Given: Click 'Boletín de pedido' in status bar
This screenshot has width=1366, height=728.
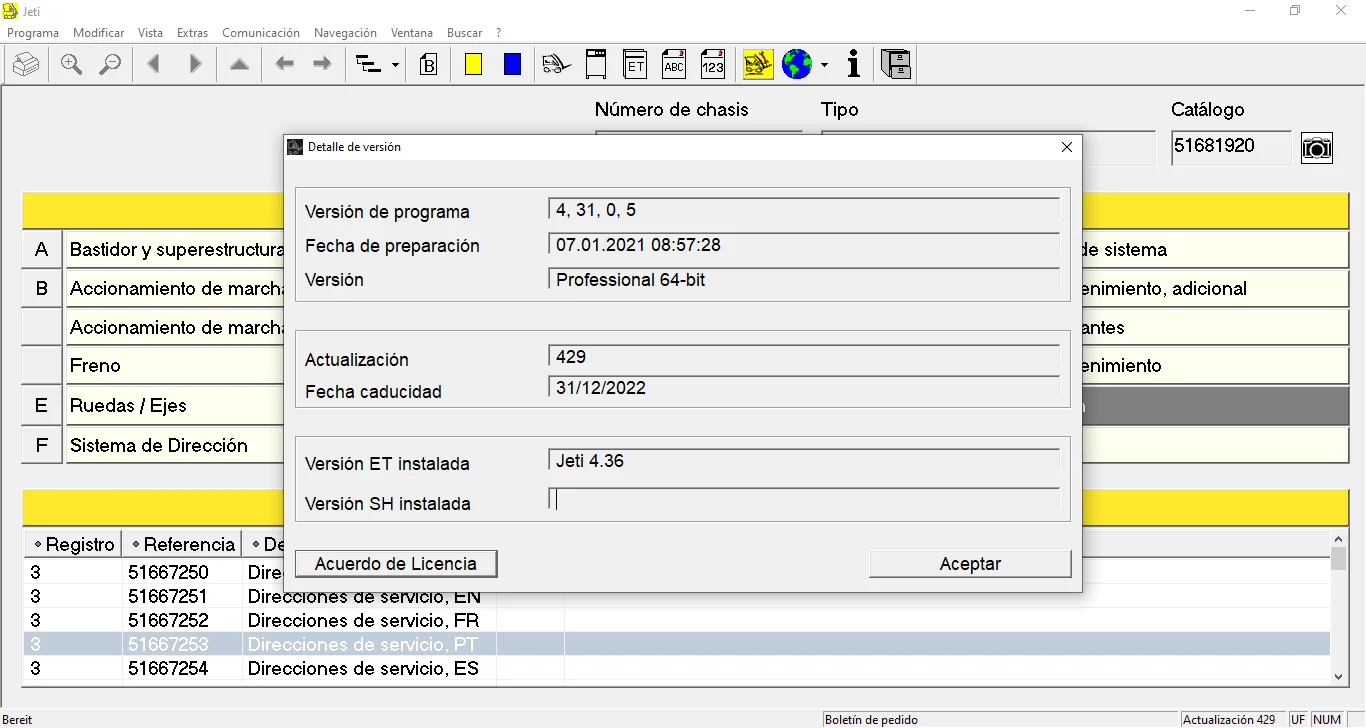Looking at the screenshot, I should [871, 720].
